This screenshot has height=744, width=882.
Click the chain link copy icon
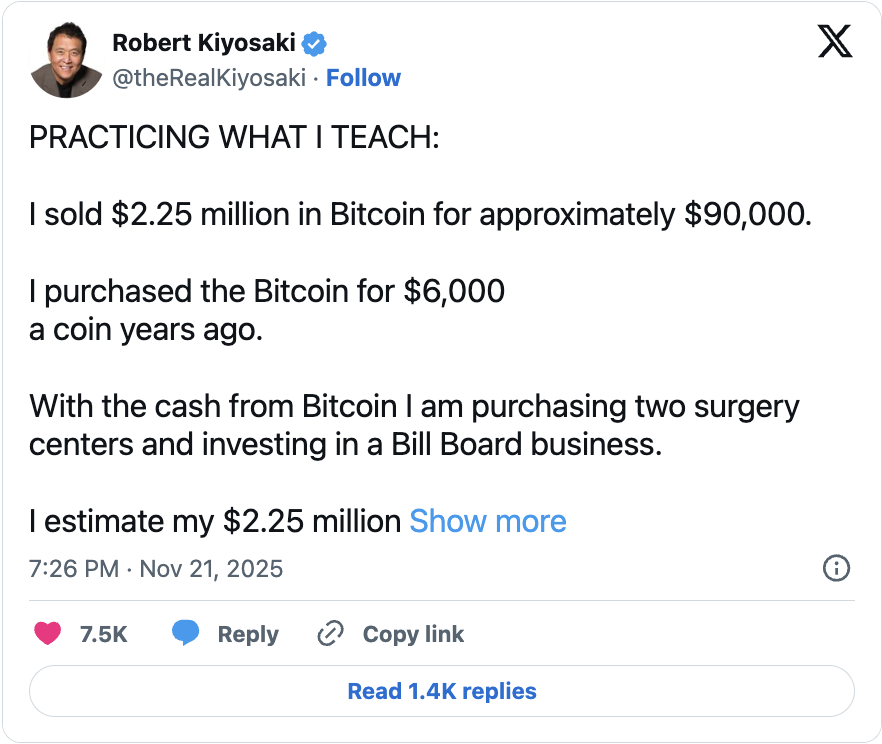point(330,633)
